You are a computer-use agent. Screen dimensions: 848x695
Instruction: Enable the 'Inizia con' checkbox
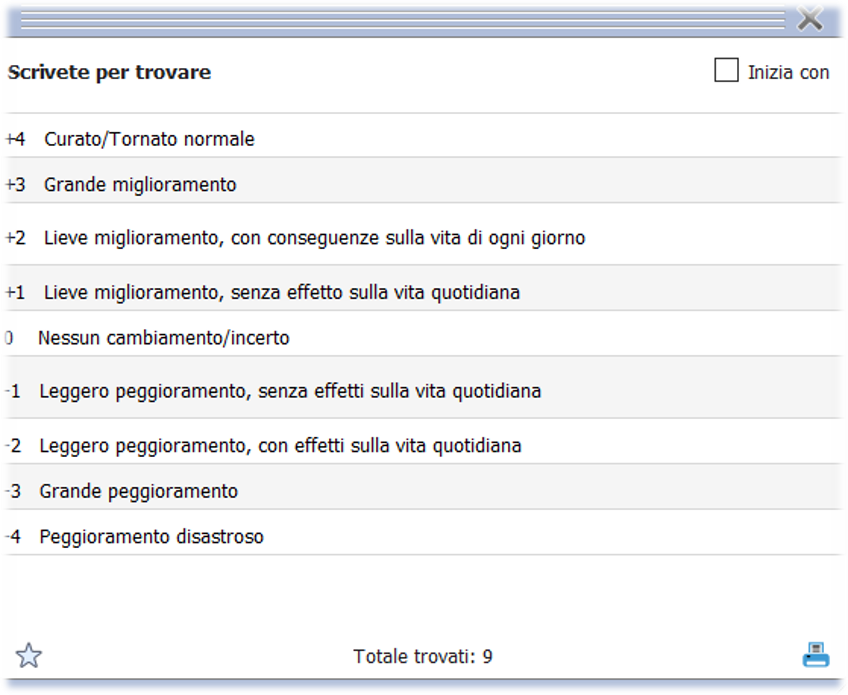tap(727, 71)
